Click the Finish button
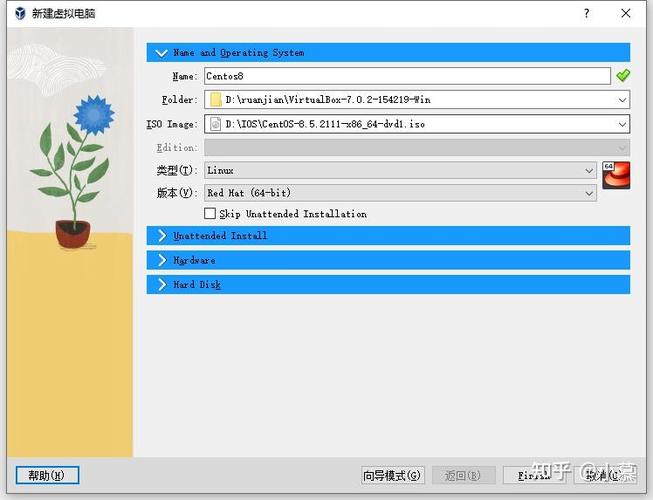This screenshot has height=500, width=653. point(534,475)
